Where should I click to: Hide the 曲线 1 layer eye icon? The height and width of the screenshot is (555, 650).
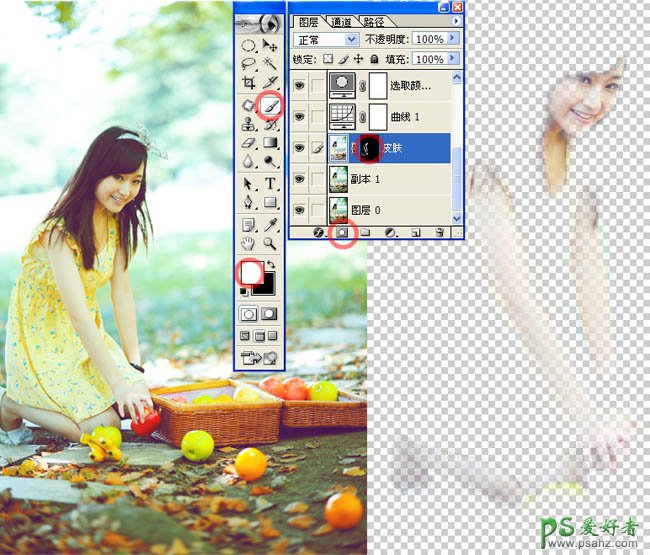[x=300, y=118]
